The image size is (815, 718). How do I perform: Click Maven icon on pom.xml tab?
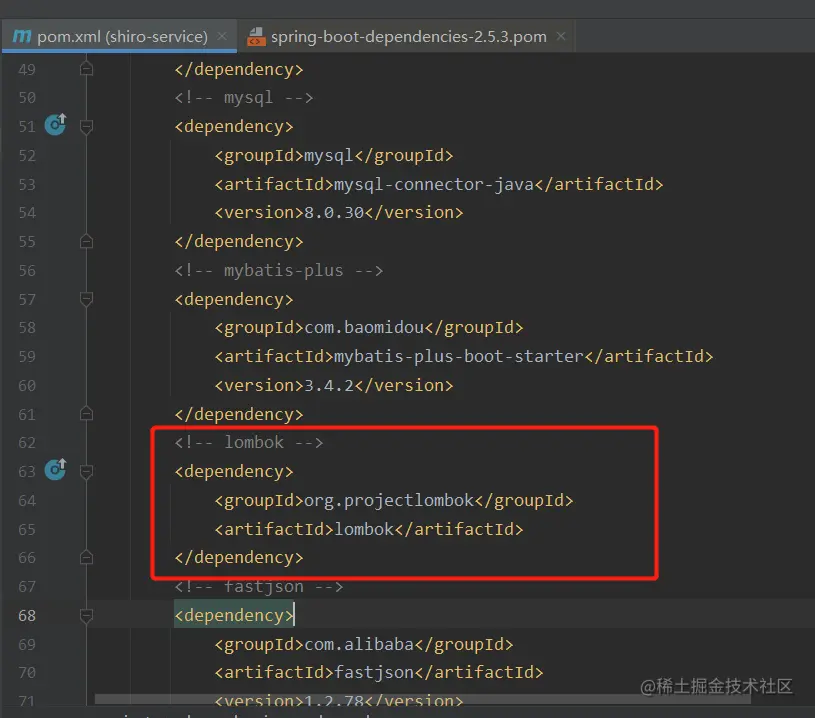click(x=21, y=36)
